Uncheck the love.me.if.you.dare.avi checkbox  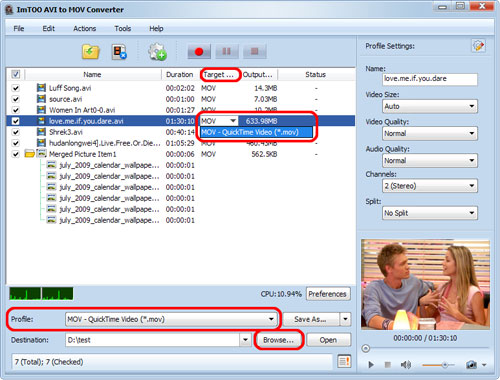[16, 121]
